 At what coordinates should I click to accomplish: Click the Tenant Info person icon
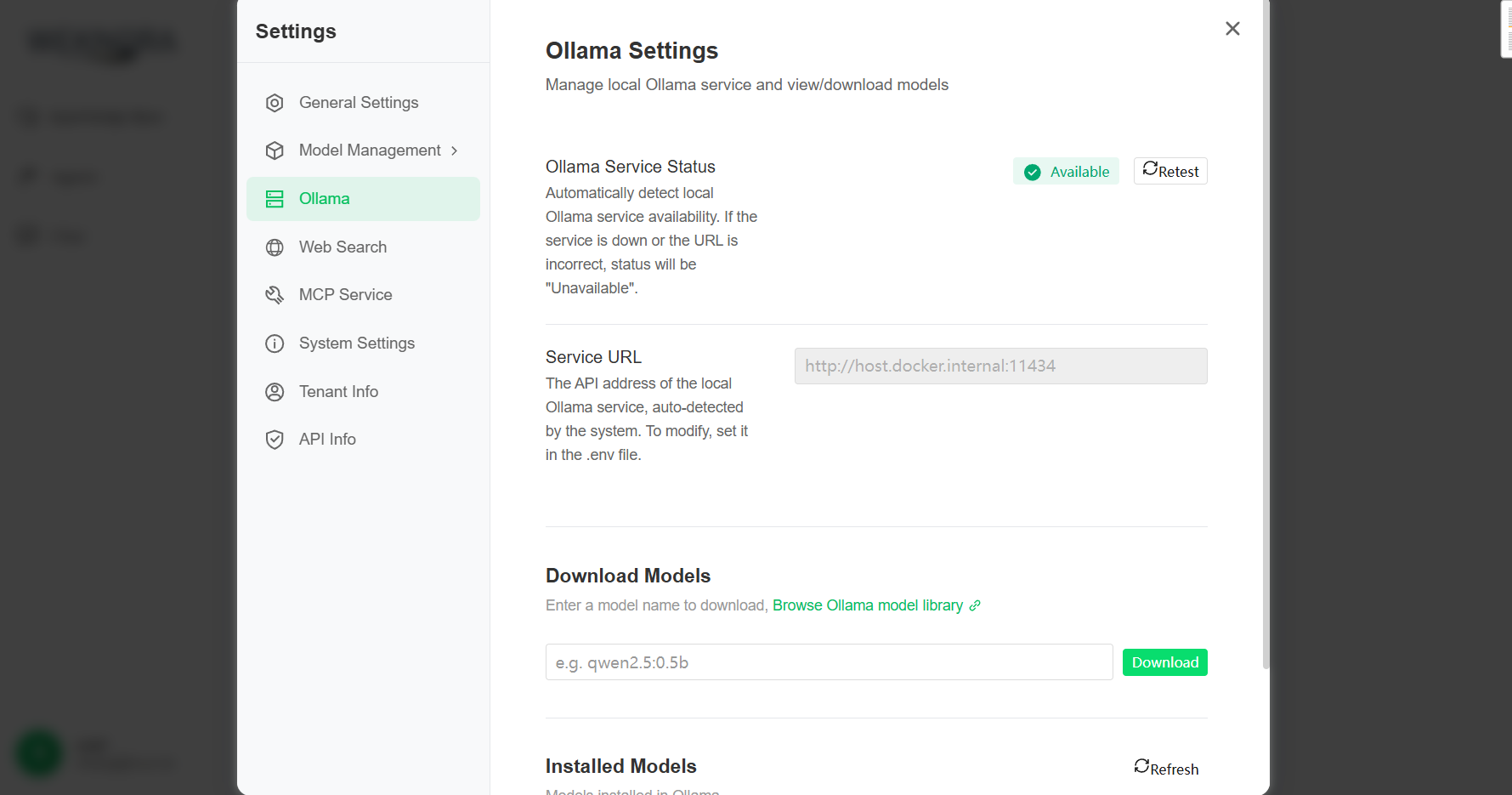275,391
